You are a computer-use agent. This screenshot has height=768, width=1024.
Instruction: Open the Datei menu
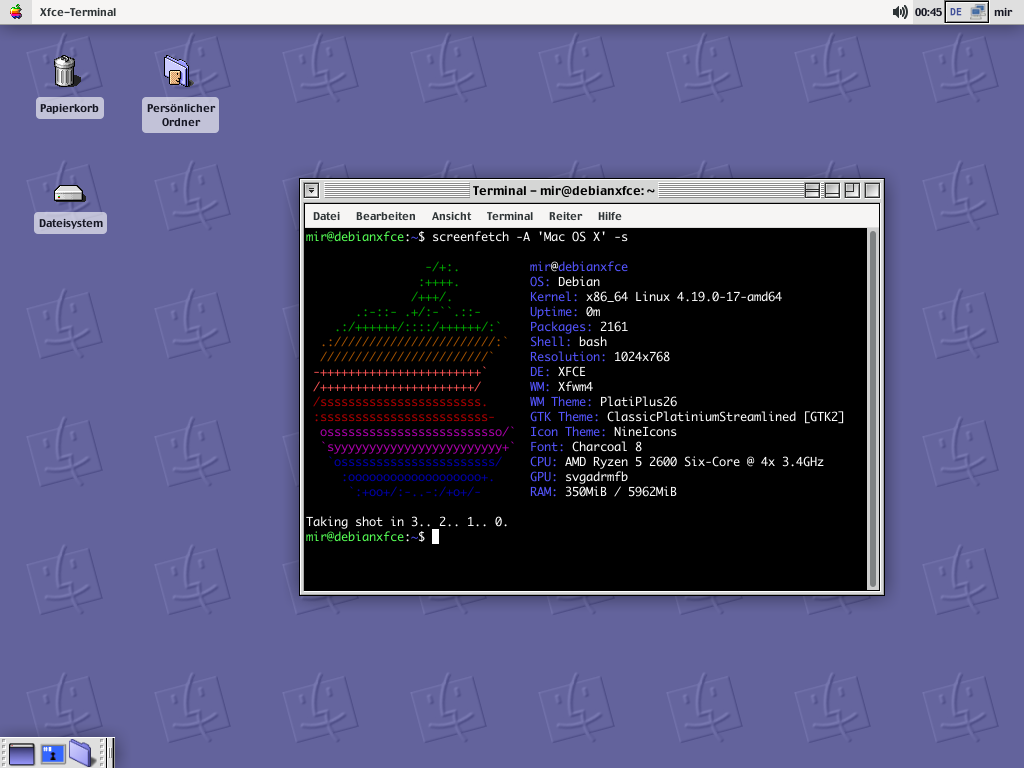[x=327, y=216]
